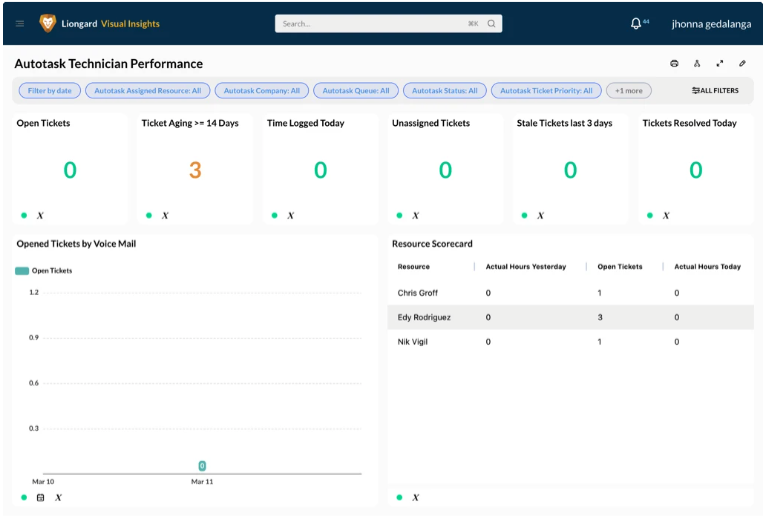Click X formula icon on Stale Tickets card
Viewport: 765px width, 530px height.
click(x=540, y=215)
